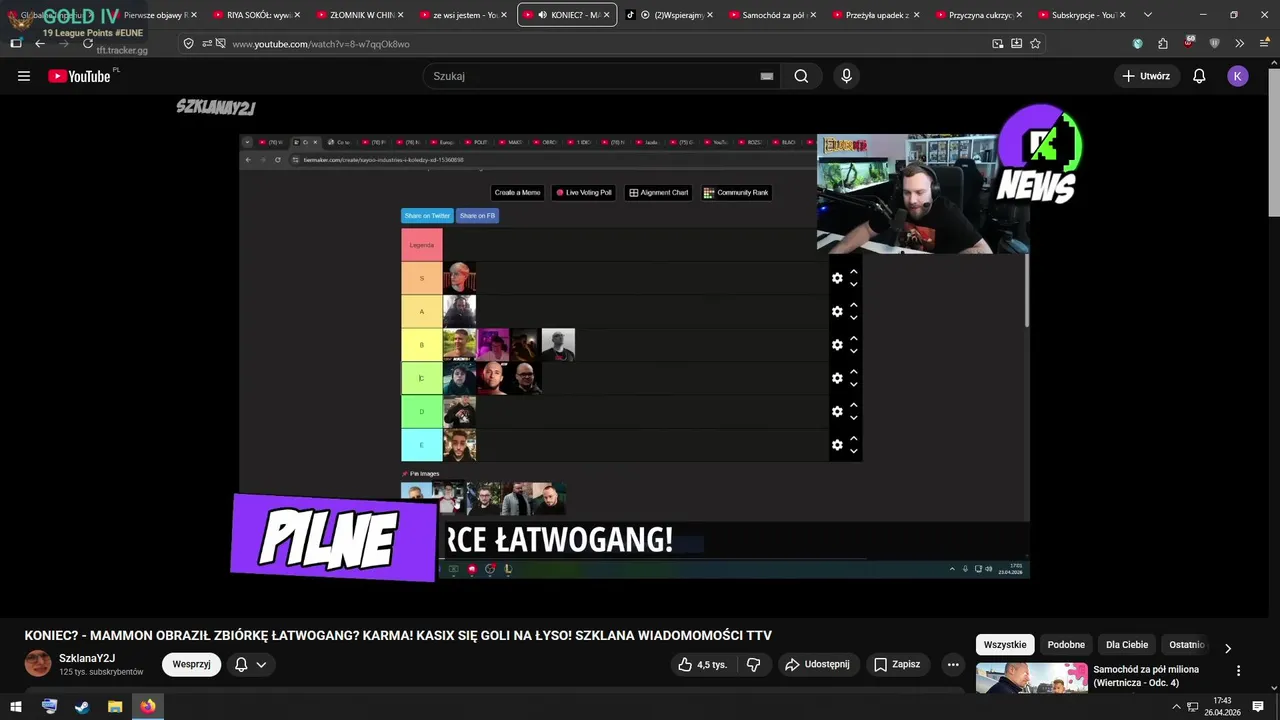
Task: Click the Firefox taskbar icon
Action: (148, 707)
